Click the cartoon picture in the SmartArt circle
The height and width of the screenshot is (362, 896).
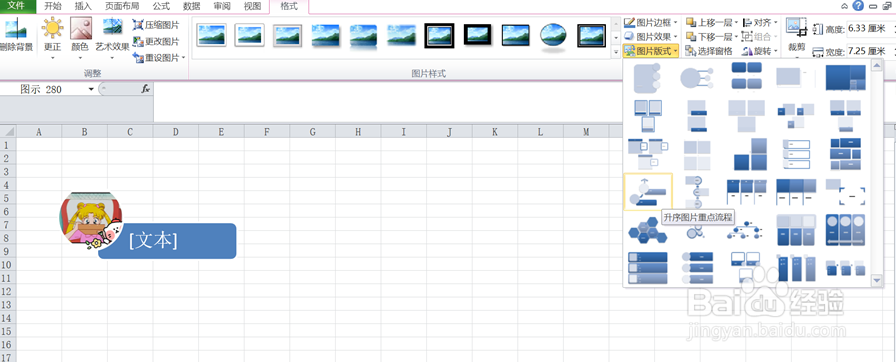point(90,220)
